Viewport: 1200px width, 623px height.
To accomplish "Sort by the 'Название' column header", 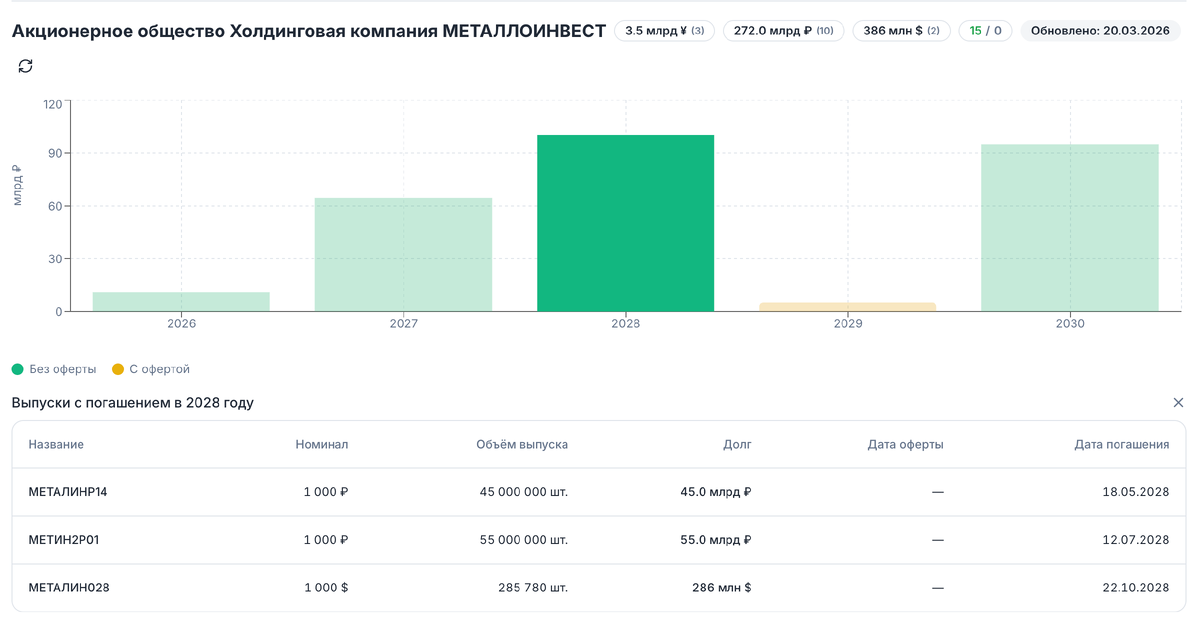I will pyautogui.click(x=56, y=444).
